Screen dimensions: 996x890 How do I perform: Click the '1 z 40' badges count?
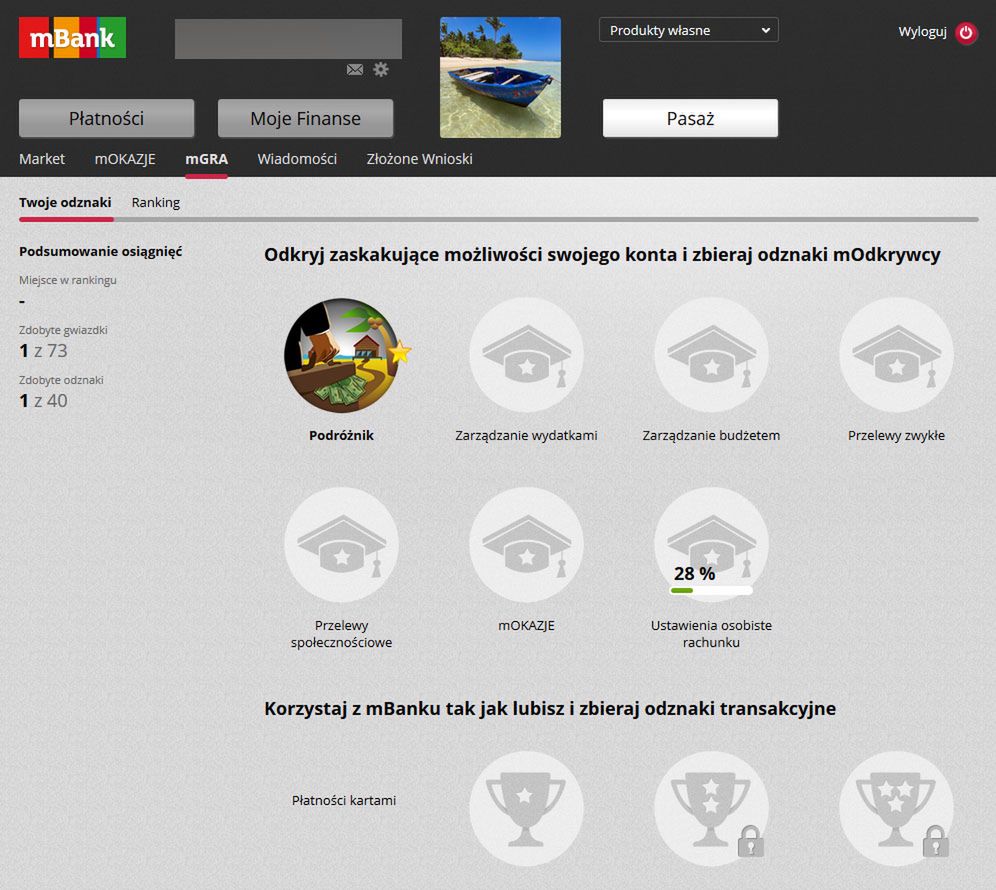[43, 401]
